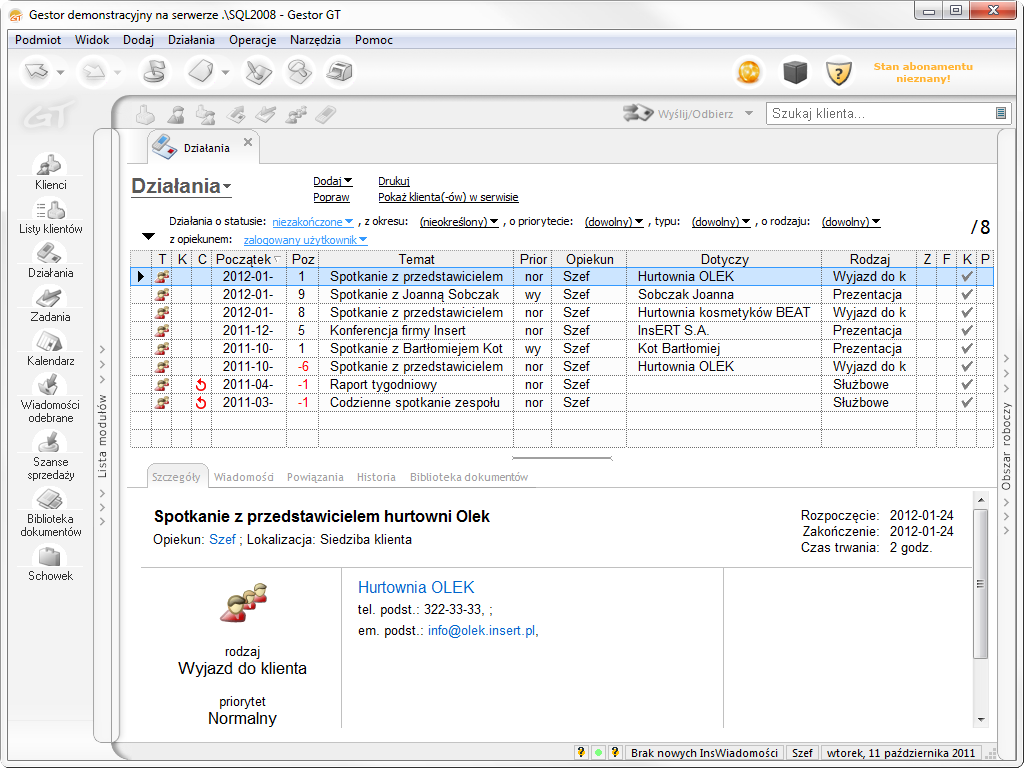This screenshot has height=768, width=1024.
Task: Open the status filter 'niezakończone' dropdown
Action: pyautogui.click(x=313, y=222)
